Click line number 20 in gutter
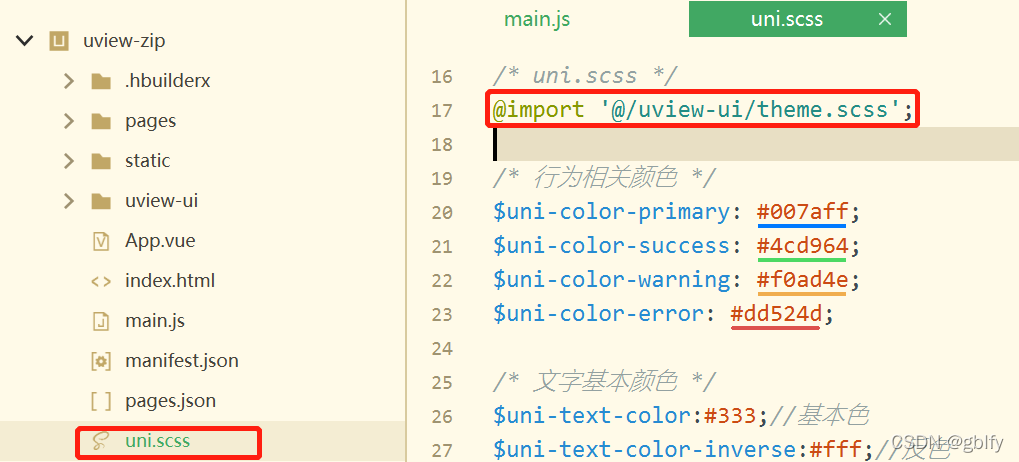The height and width of the screenshot is (462, 1019). click(442, 212)
